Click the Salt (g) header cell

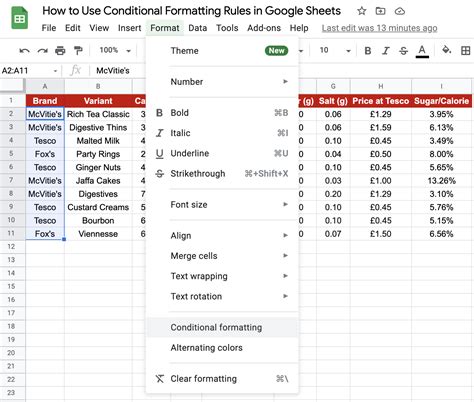tap(333, 101)
